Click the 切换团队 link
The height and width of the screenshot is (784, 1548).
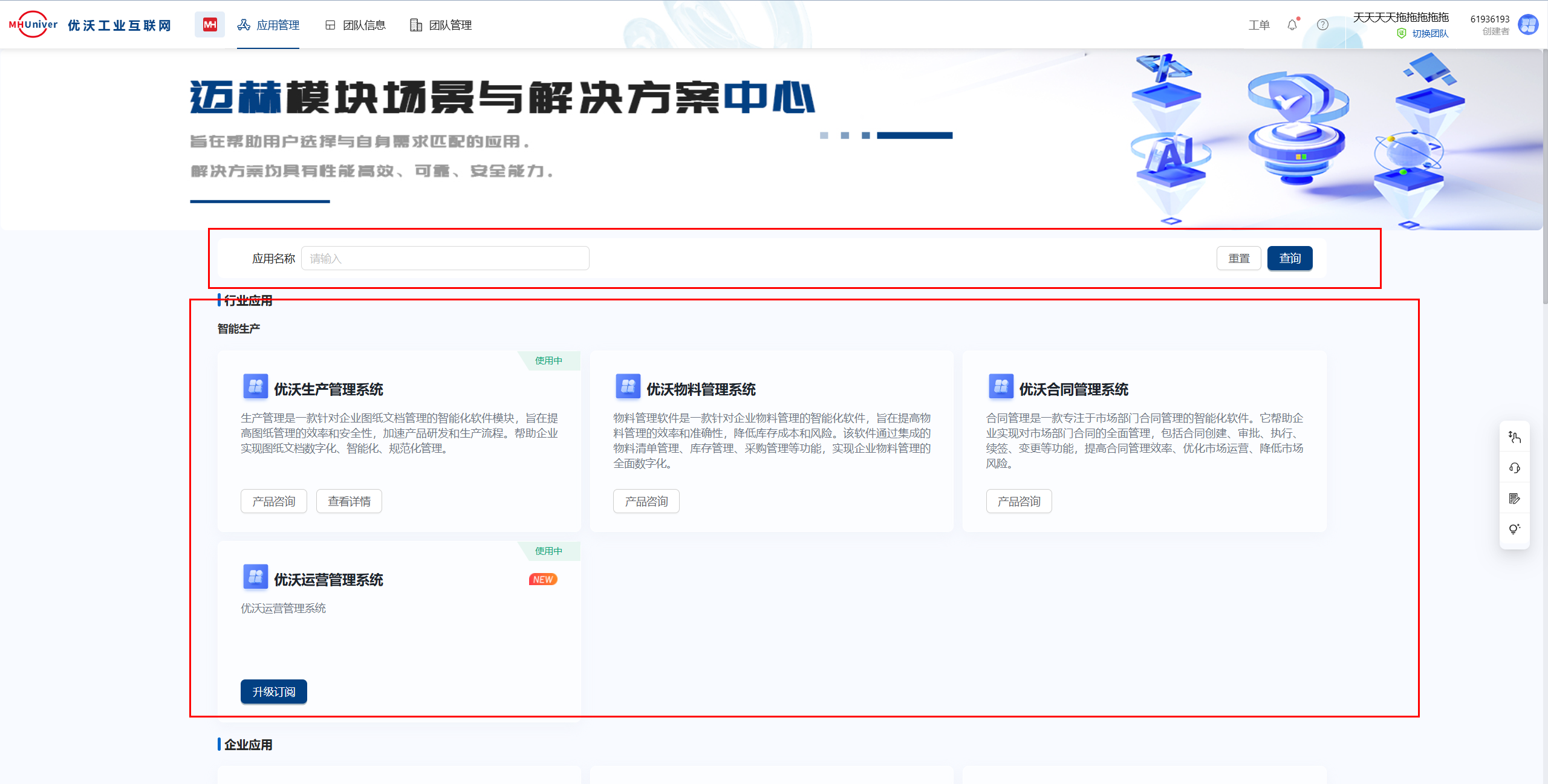pyautogui.click(x=1429, y=34)
